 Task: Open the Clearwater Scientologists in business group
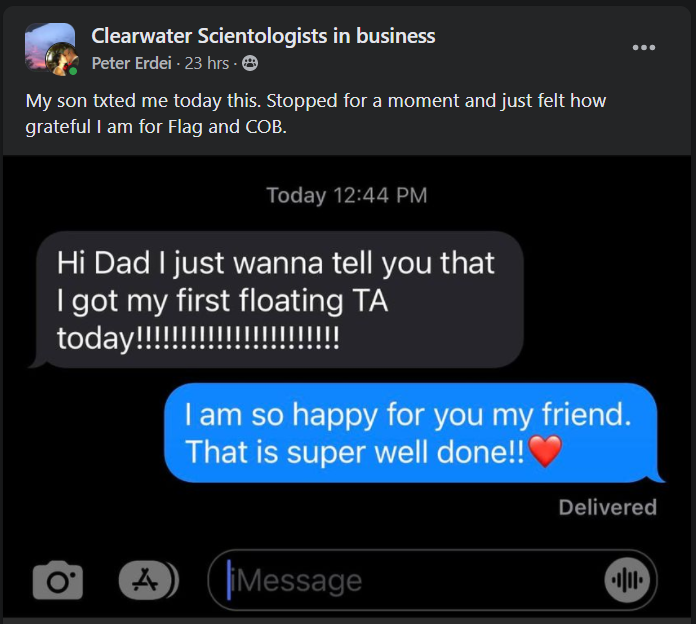pyautogui.click(x=263, y=36)
